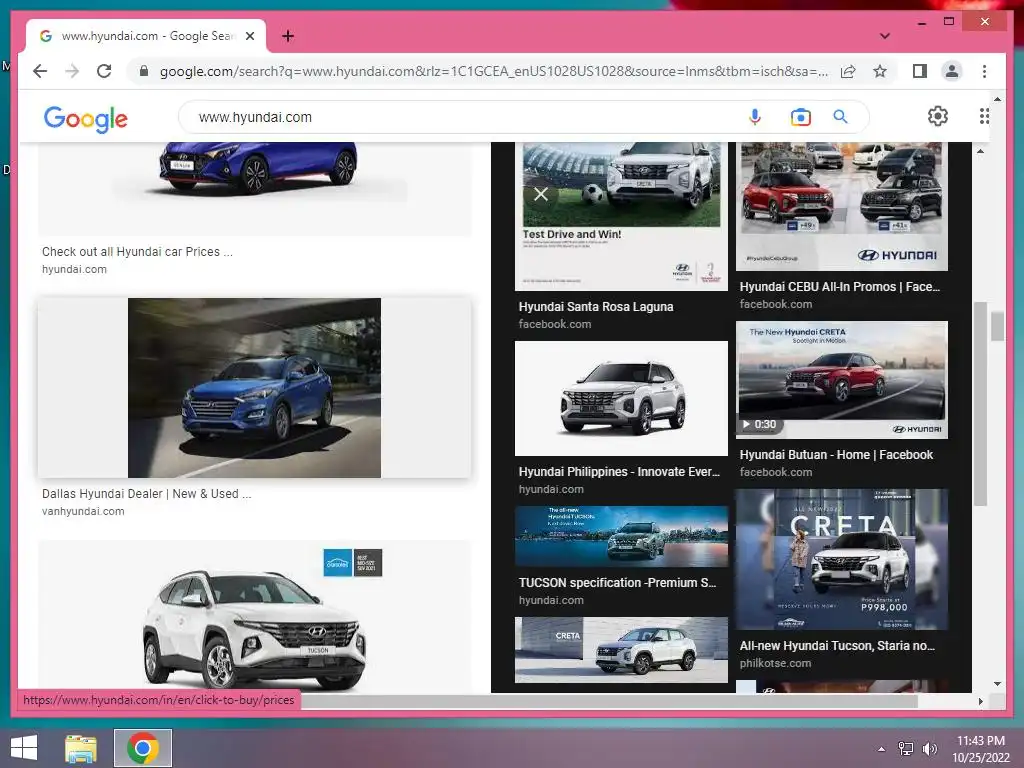Viewport: 1024px width, 768px height.
Task: Open Hyundai lineup image with logo
Action: [x=842, y=206]
